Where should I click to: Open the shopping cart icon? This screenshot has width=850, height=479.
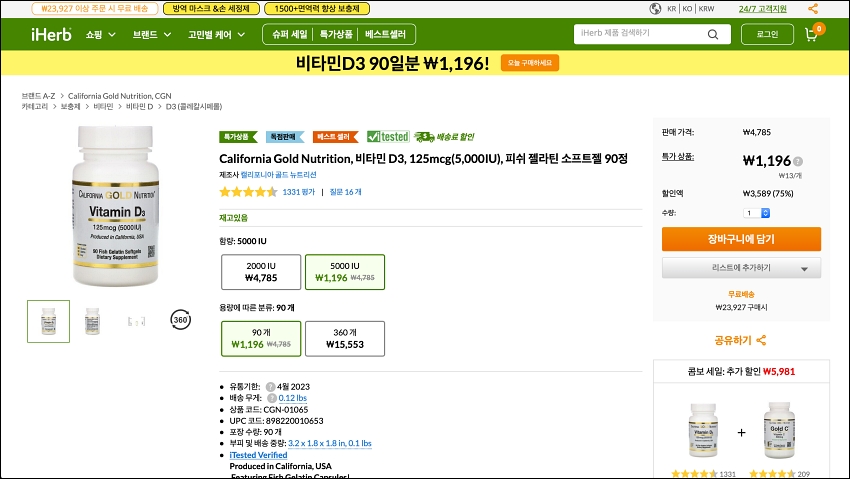(x=812, y=35)
